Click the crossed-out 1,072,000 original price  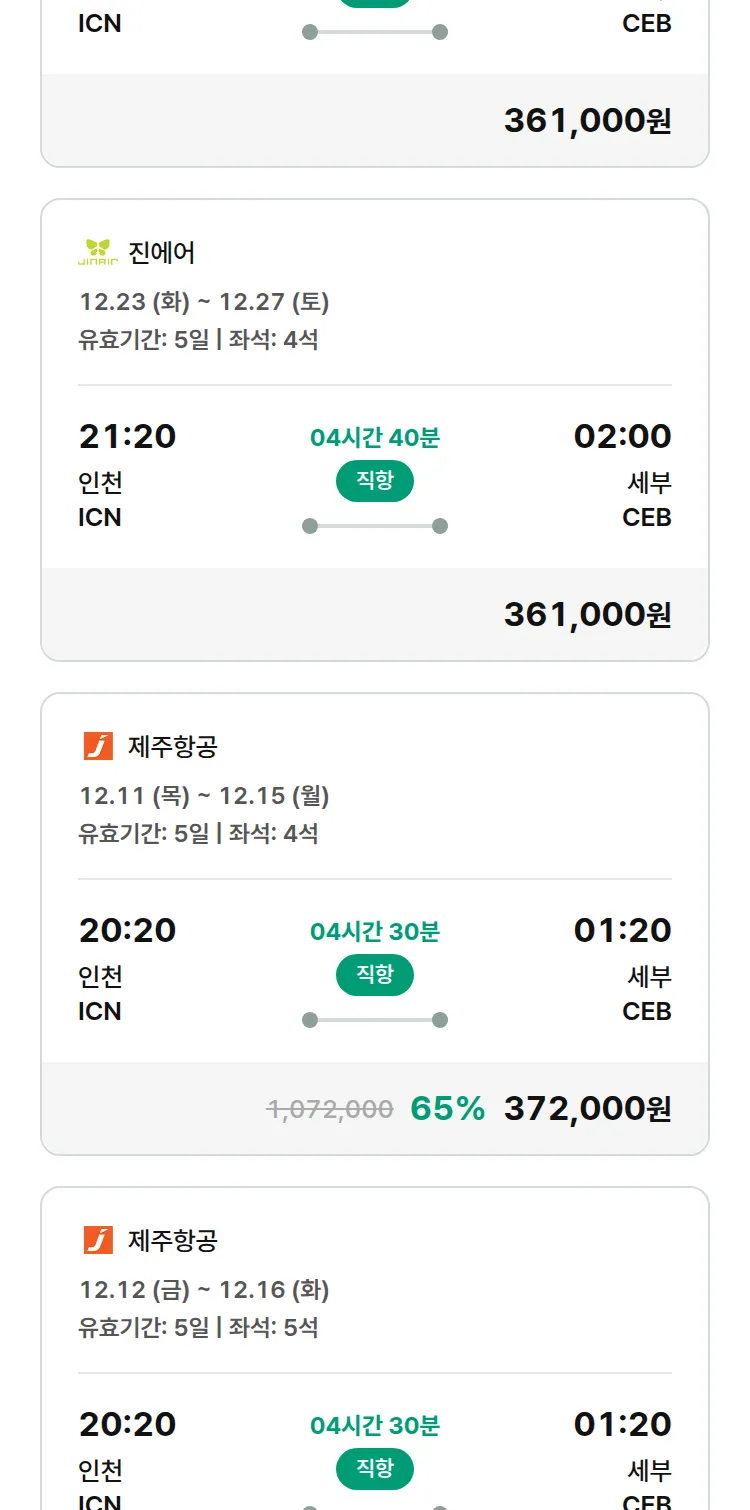tap(330, 1109)
